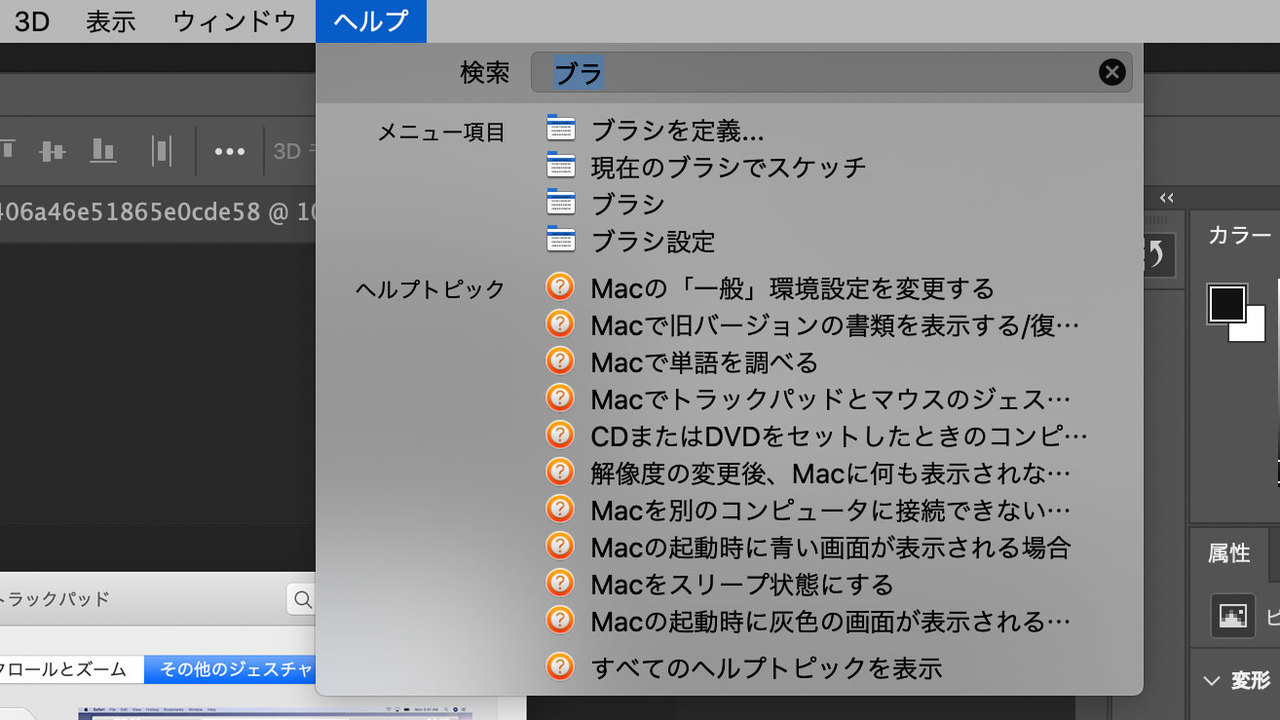This screenshot has width=1280, height=720.
Task: Click the magnifier icon in トラックパッド window
Action: coord(300,599)
